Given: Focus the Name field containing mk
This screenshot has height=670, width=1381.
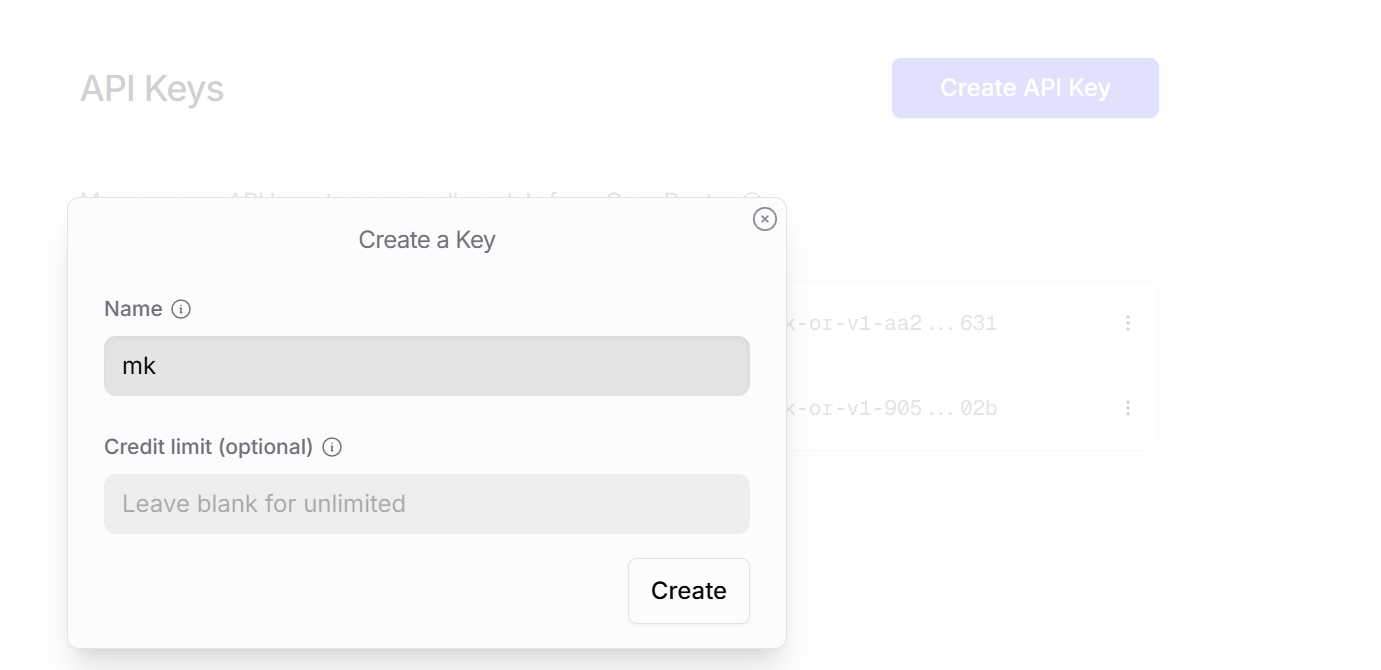Looking at the screenshot, I should click(x=427, y=366).
